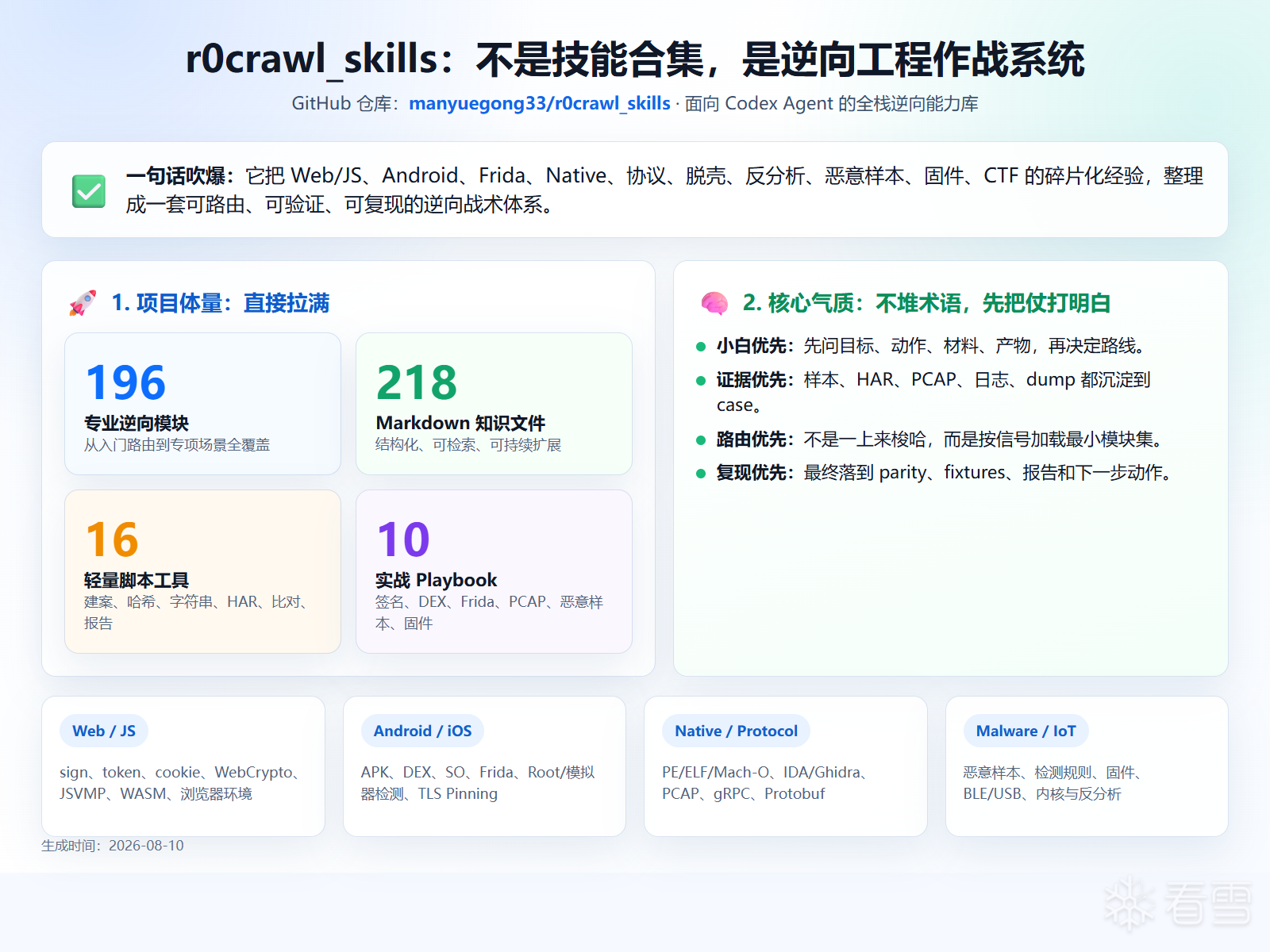Image resolution: width=1270 pixels, height=952 pixels.
Task: Click the main title r0crawl_skills heading
Action: pyautogui.click(x=635, y=59)
